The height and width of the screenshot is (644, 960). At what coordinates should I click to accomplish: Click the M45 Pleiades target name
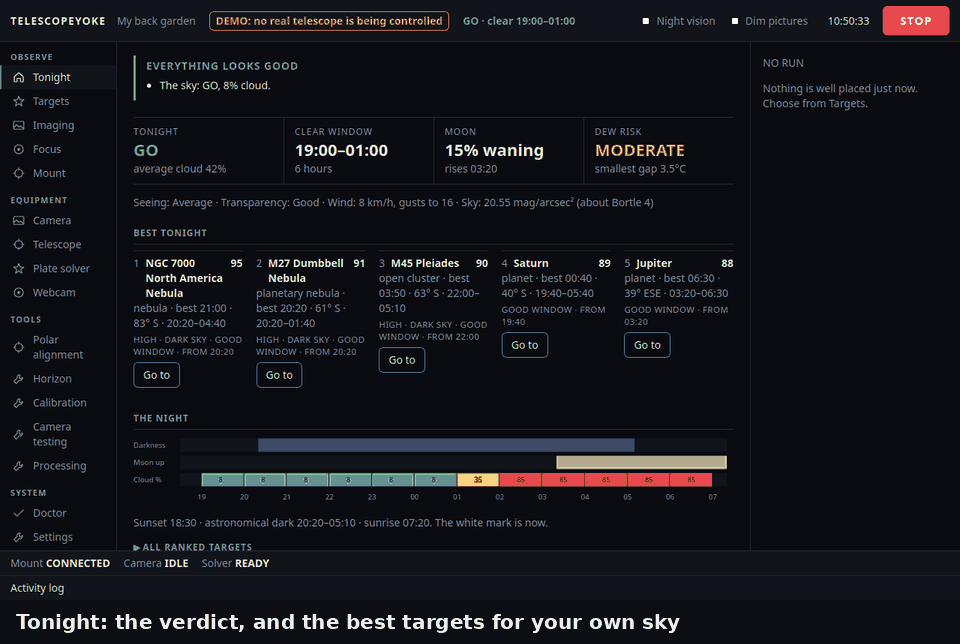[425, 263]
